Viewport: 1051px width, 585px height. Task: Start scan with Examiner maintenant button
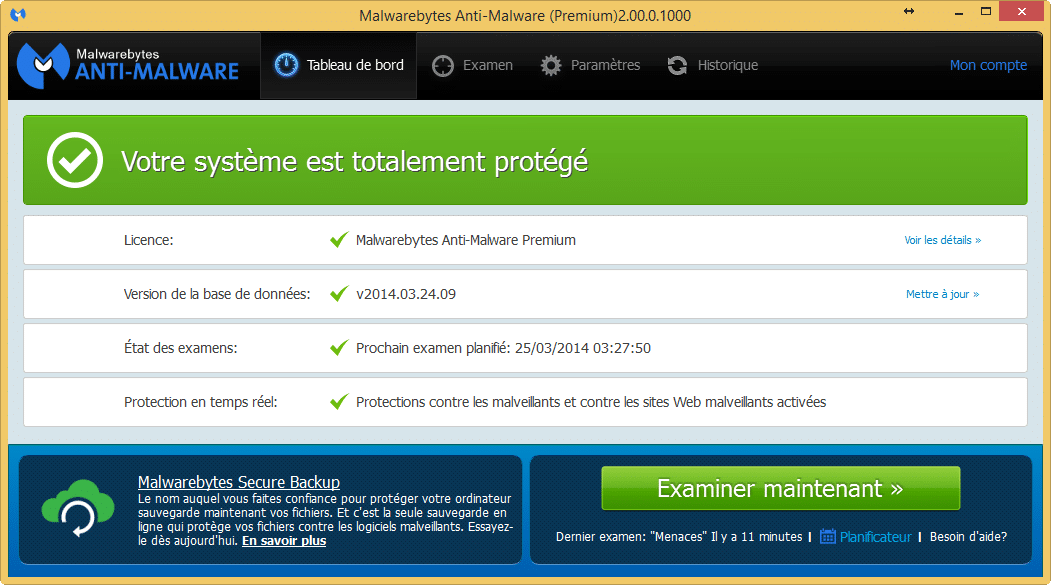[781, 489]
